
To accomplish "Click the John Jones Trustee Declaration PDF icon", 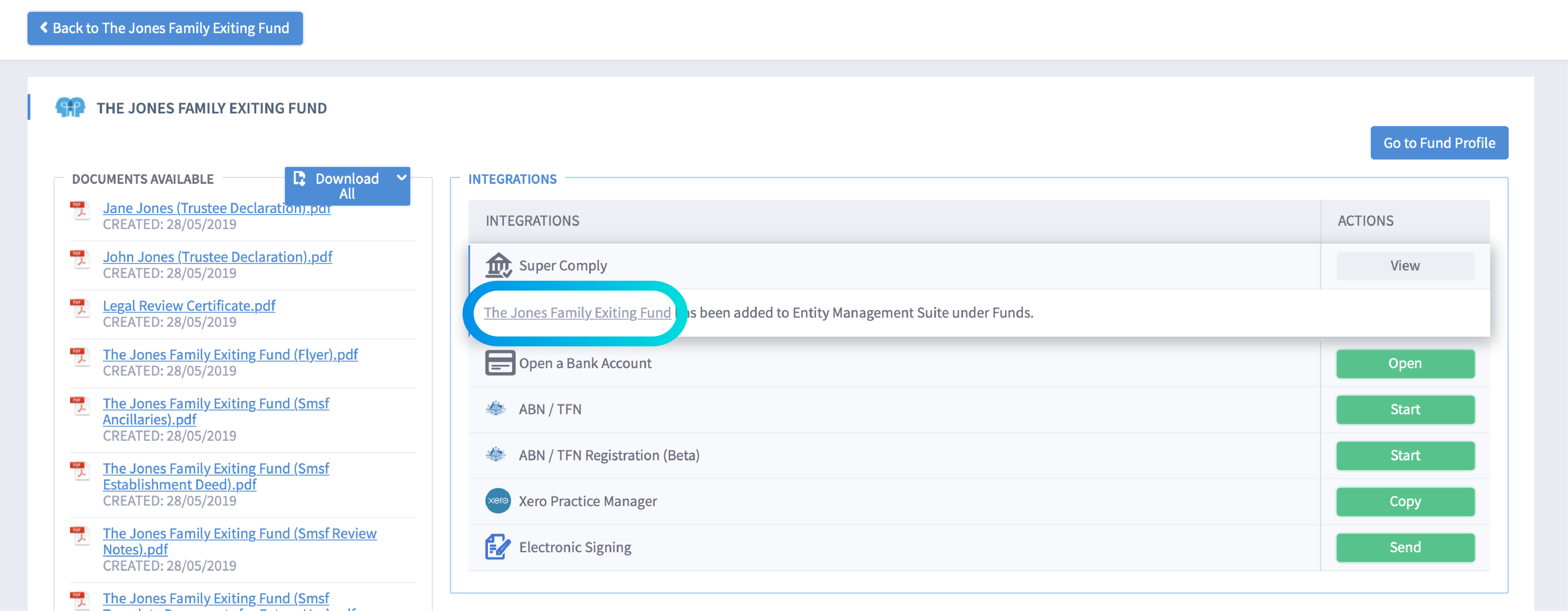I will [80, 259].
